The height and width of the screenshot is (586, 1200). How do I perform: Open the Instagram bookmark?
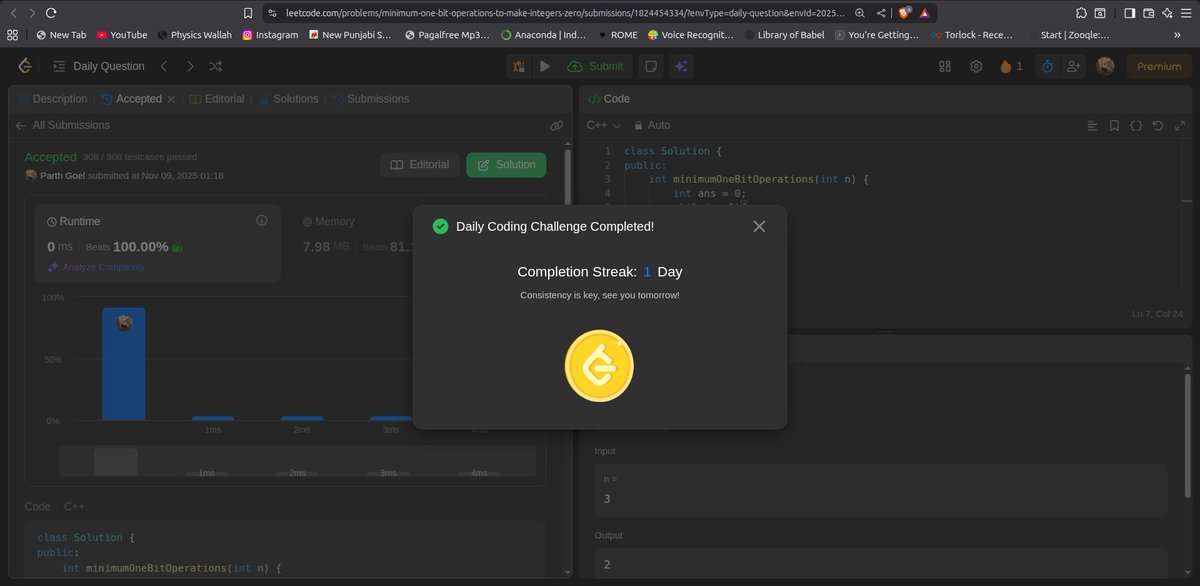click(270, 35)
